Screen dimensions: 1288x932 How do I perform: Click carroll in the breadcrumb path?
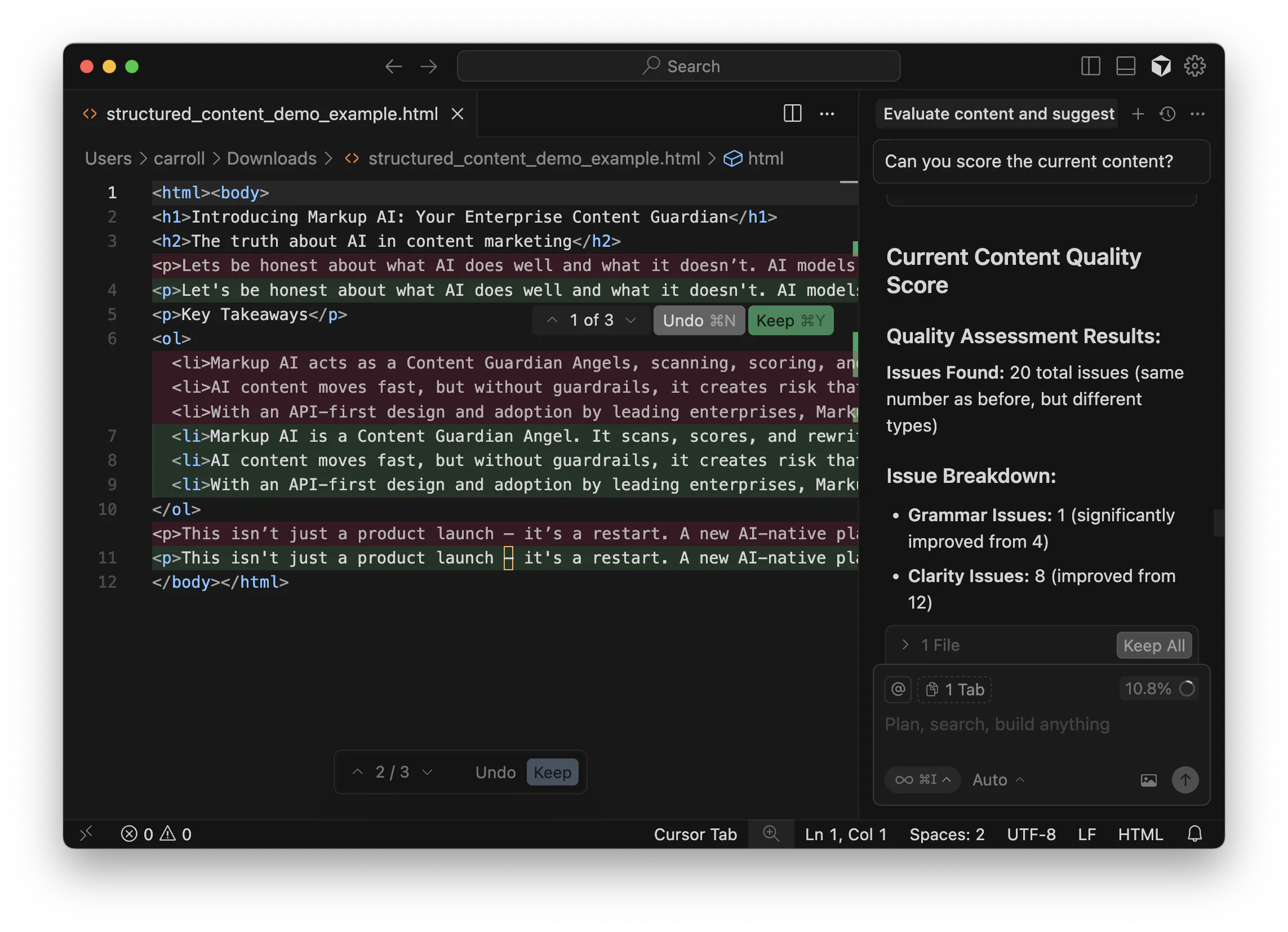179,158
